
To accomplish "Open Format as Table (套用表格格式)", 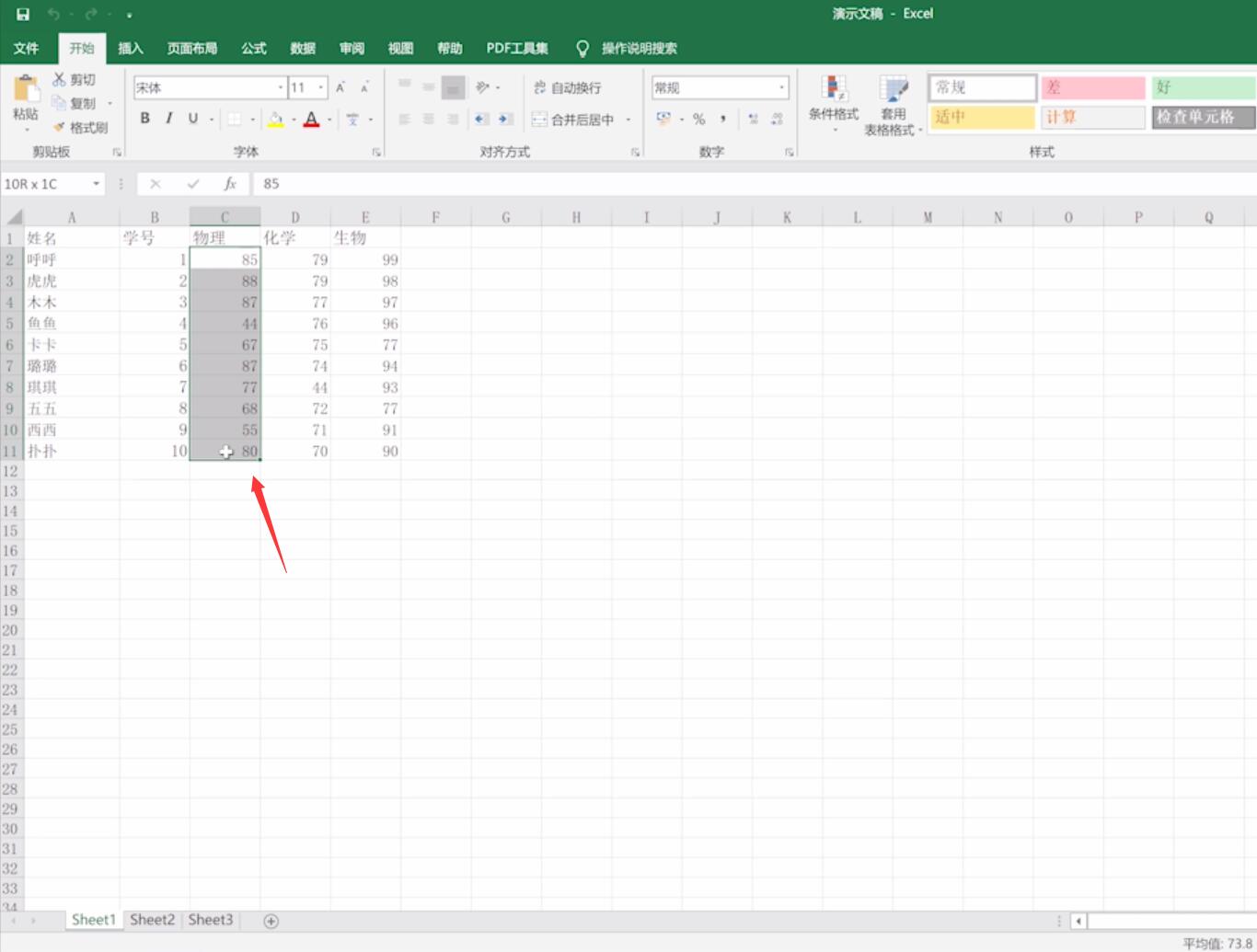I will pos(893,105).
